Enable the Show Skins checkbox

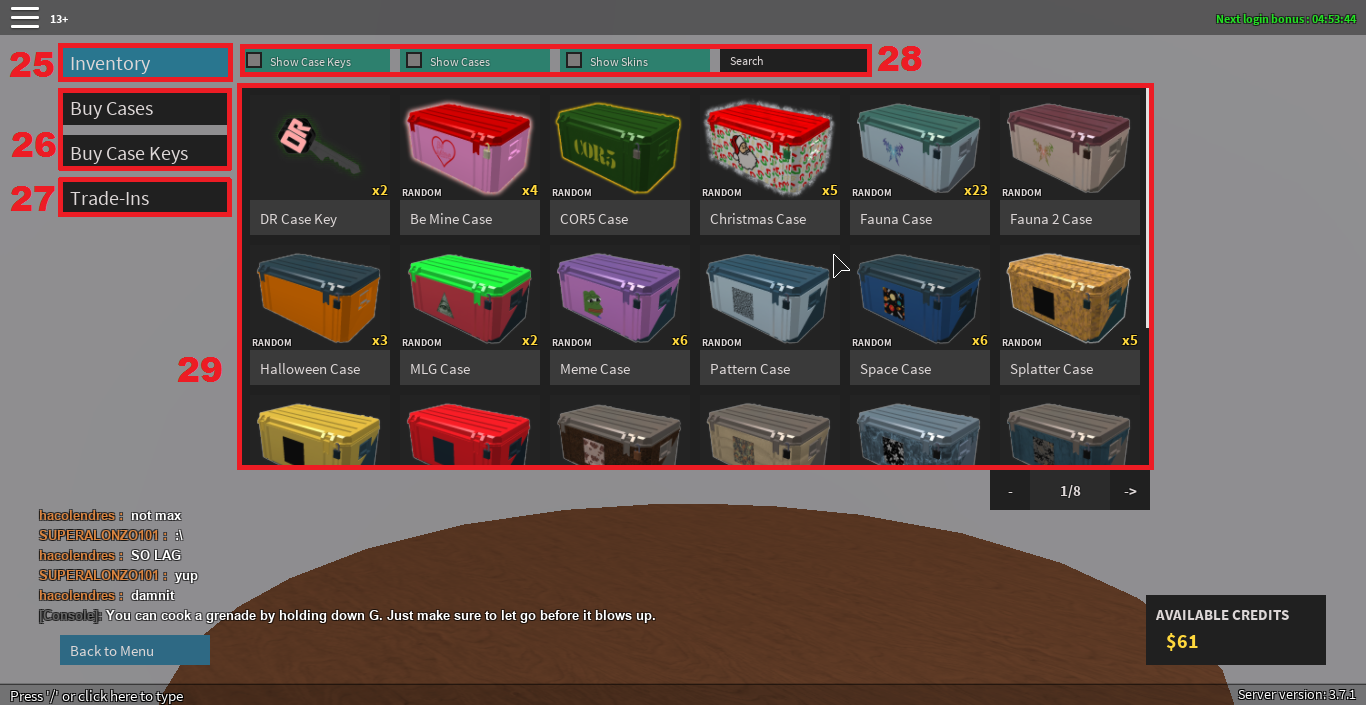tap(574, 60)
